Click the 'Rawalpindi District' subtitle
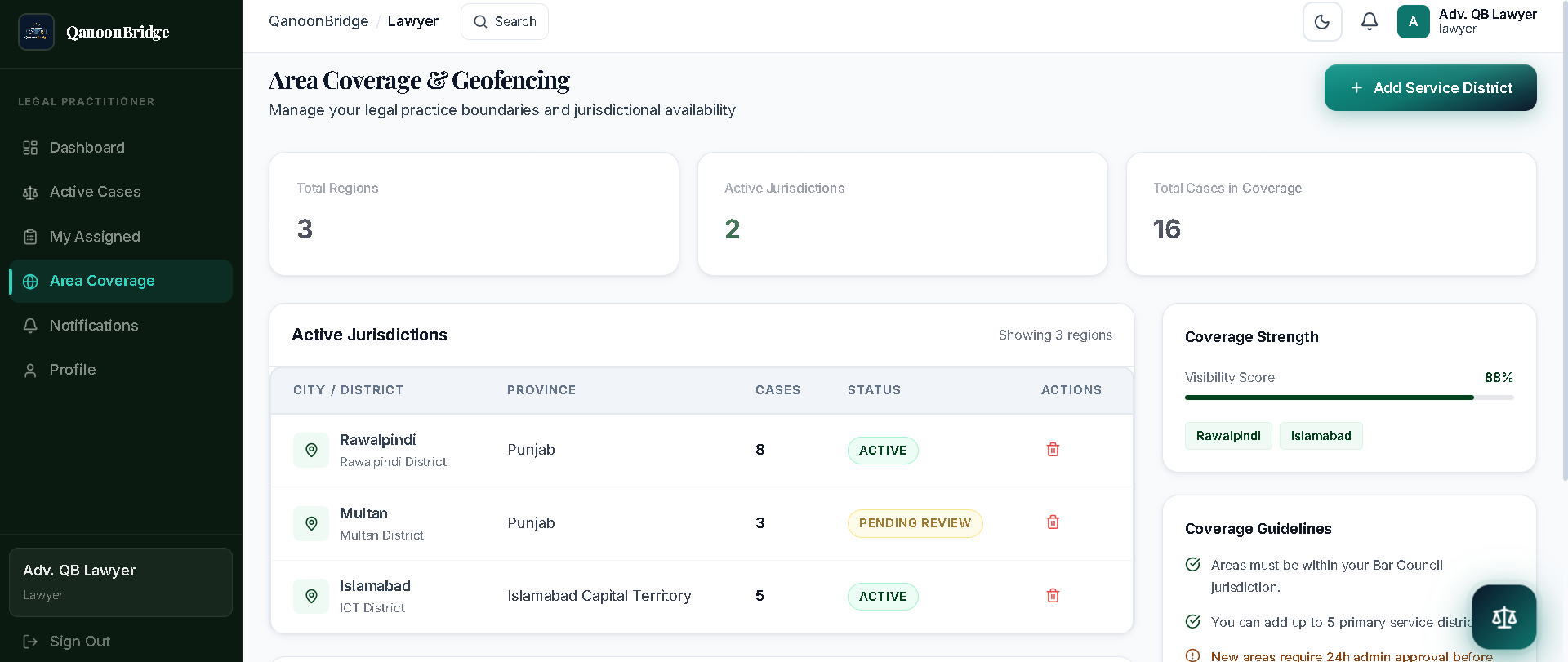 (393, 462)
